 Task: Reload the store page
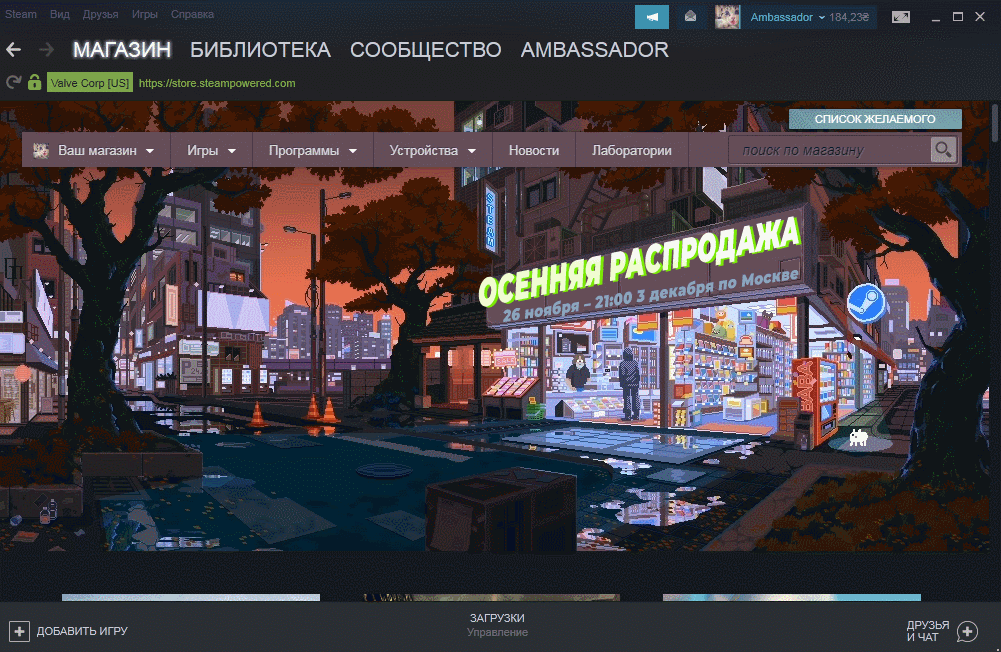[x=13, y=82]
